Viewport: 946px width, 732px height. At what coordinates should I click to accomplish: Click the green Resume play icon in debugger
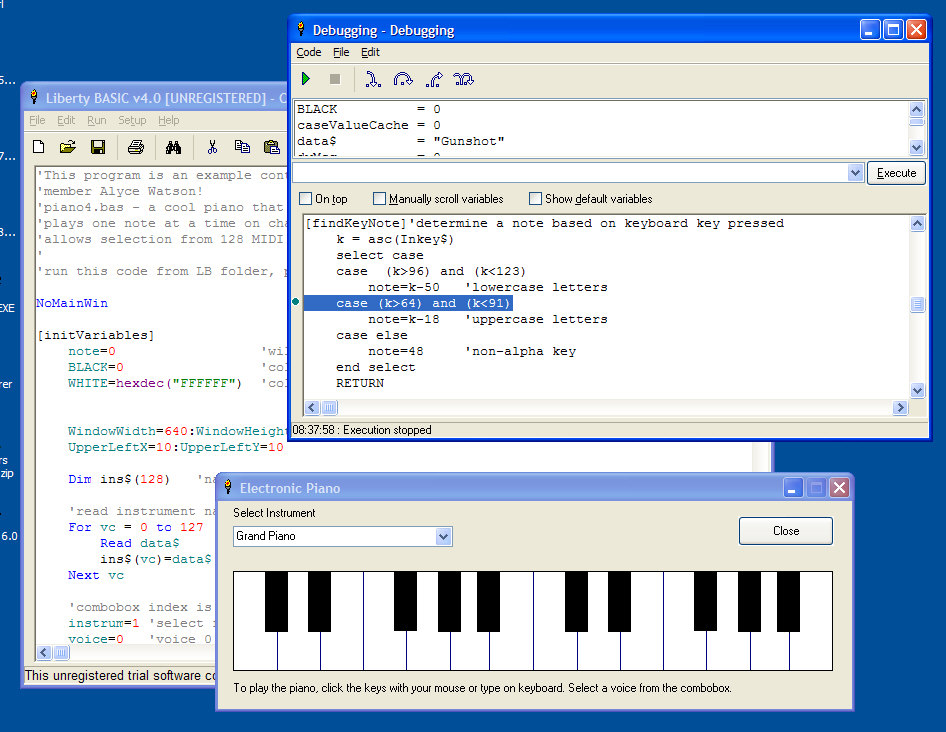tap(306, 79)
